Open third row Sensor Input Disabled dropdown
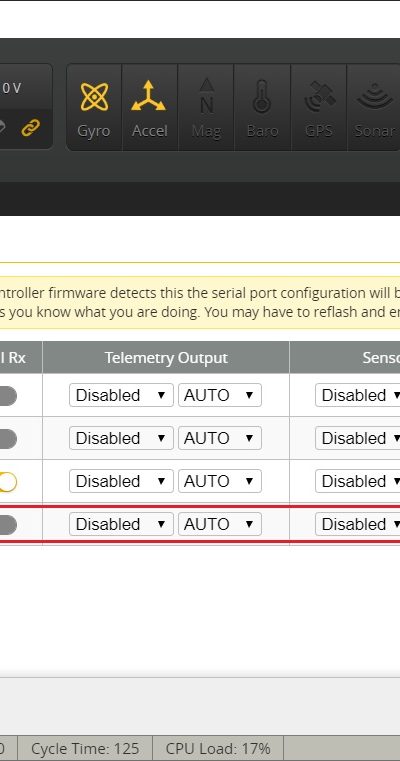This screenshot has width=400, height=761. pyautogui.click(x=358, y=481)
